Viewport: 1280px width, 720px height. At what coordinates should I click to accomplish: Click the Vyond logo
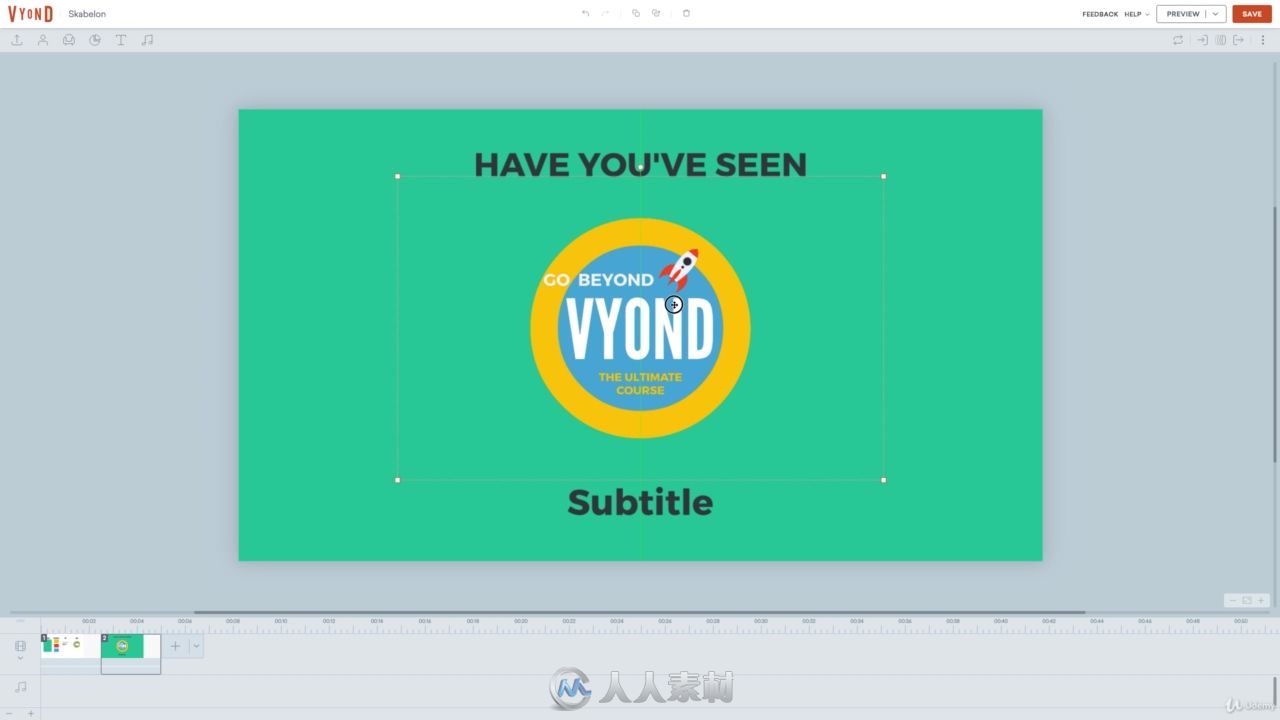pyautogui.click(x=31, y=14)
